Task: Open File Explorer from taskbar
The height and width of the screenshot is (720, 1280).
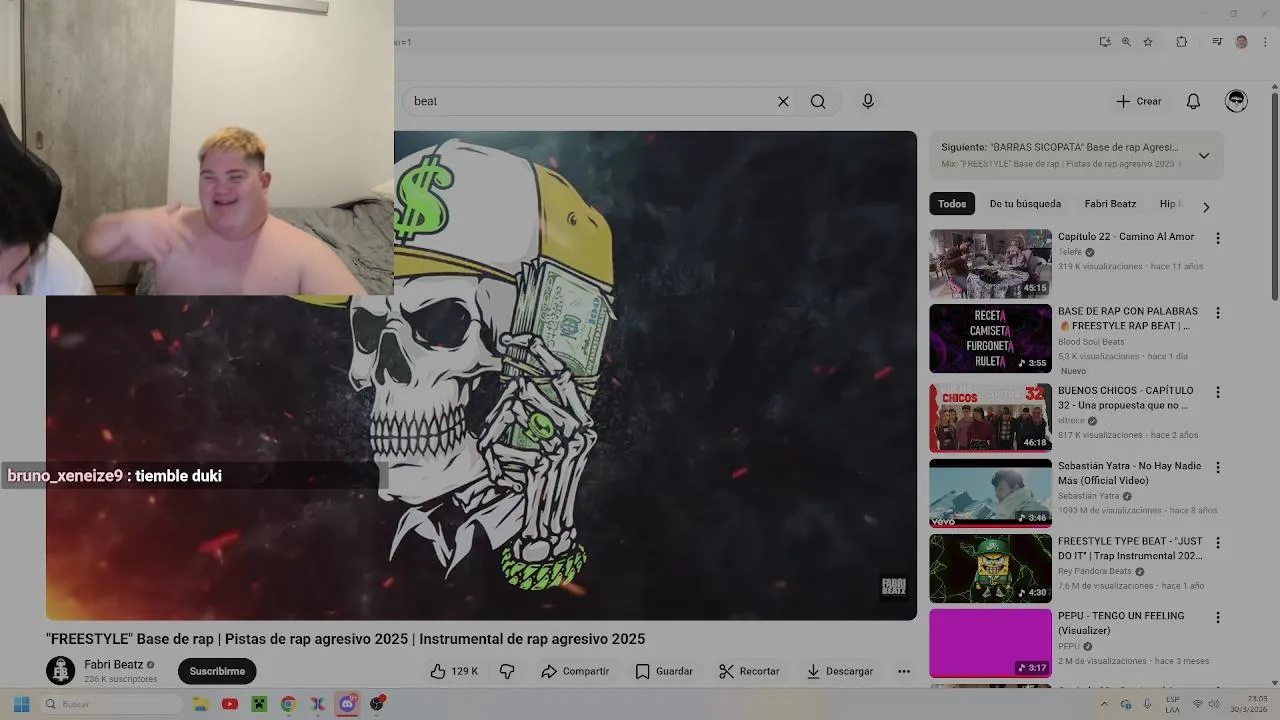Action: point(200,704)
